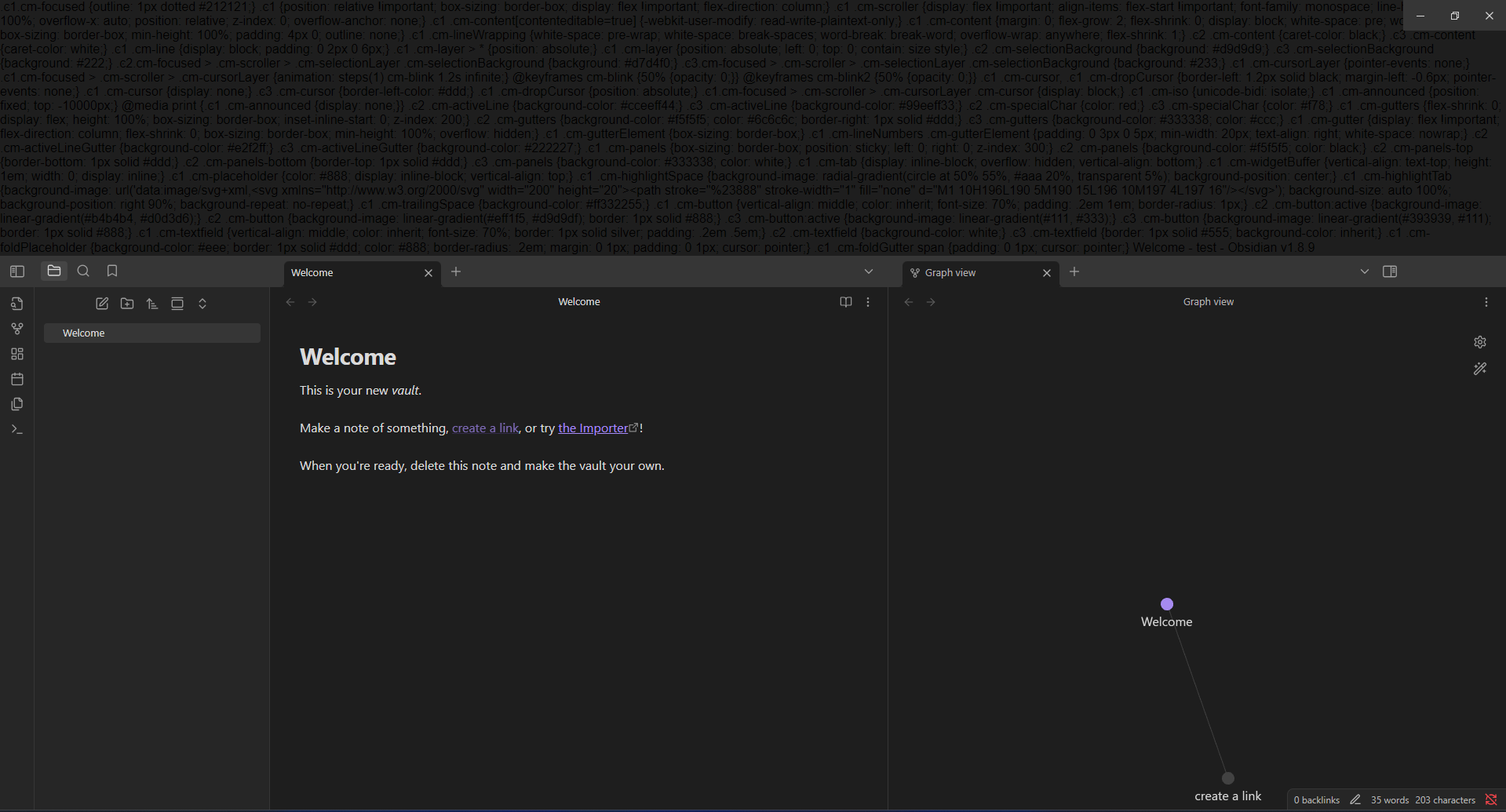Minimize the Obsidian window
This screenshot has height=812, width=1506.
pyautogui.click(x=1420, y=16)
